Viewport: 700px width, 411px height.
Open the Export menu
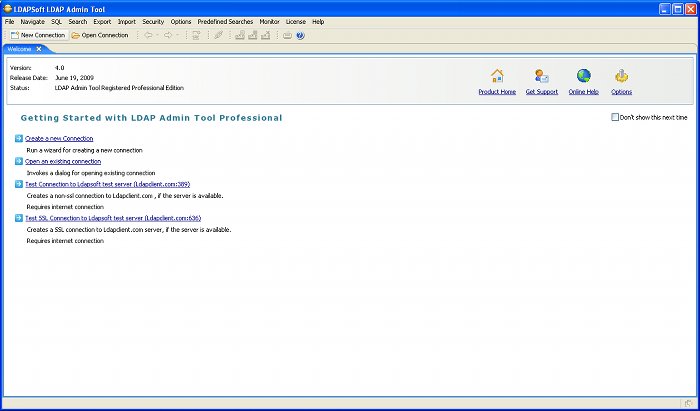102,21
